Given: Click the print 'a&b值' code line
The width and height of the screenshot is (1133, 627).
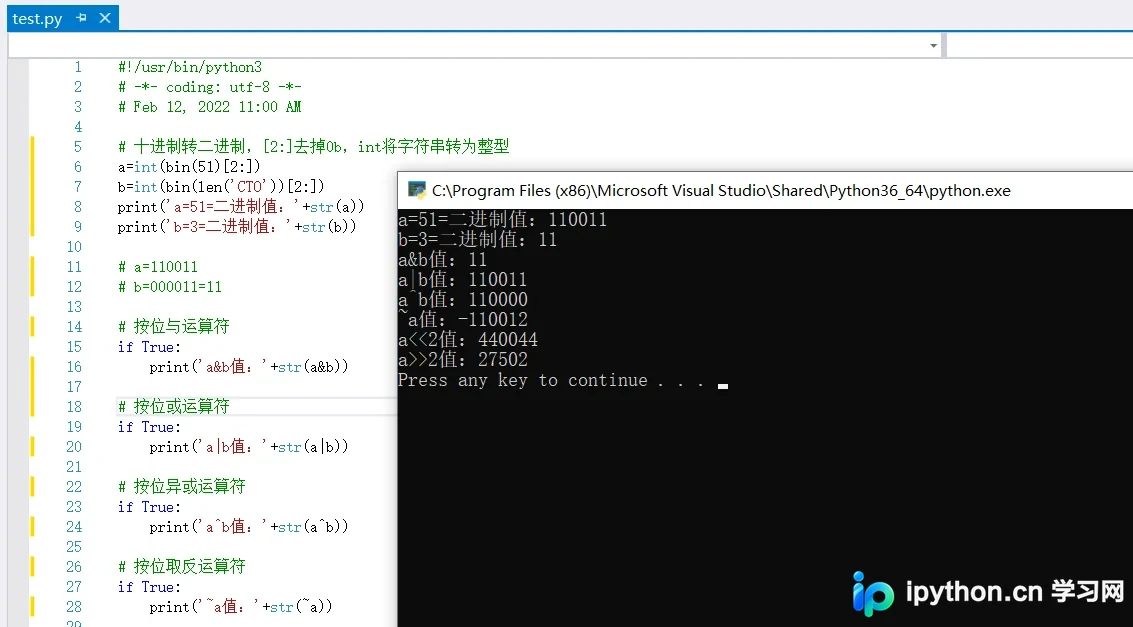Looking at the screenshot, I should pos(249,367).
